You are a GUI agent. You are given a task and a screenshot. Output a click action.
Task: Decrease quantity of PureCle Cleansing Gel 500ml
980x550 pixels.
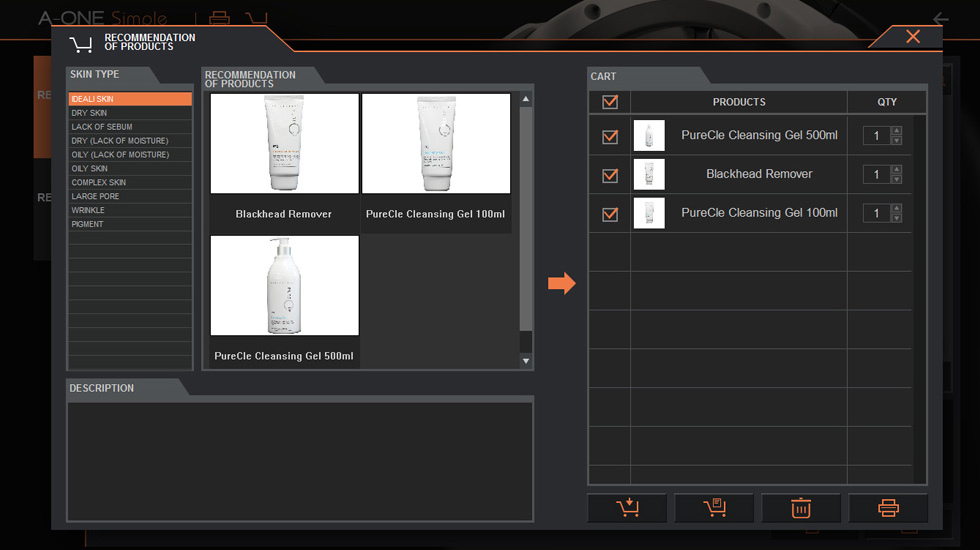896,141
